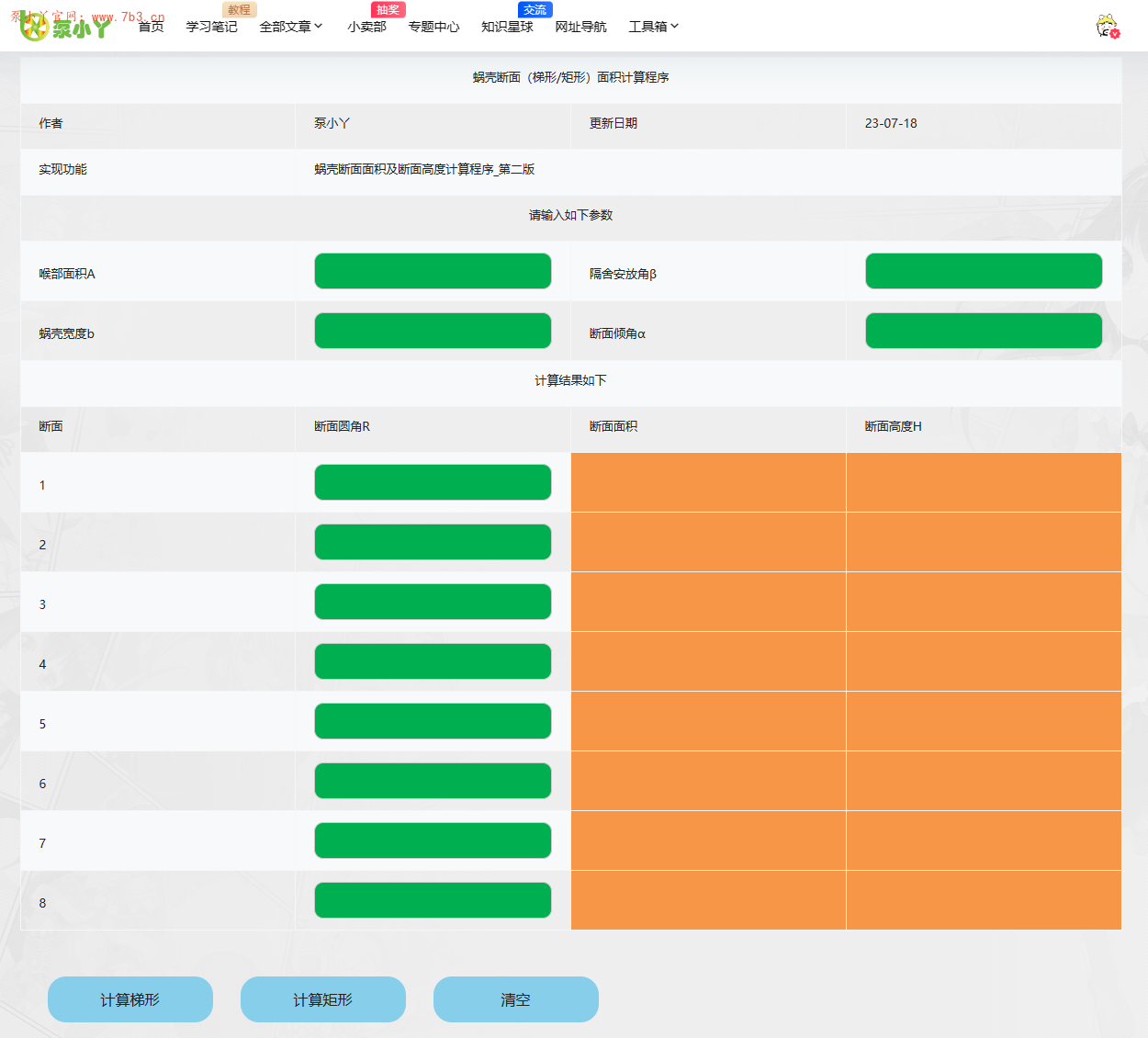Focus 断面圆角R input for section 6

point(433,781)
